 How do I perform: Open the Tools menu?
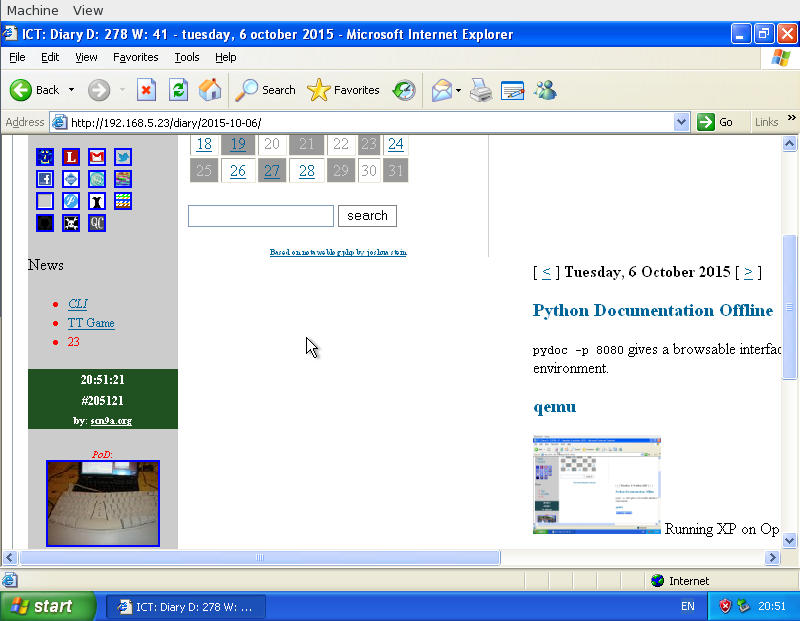pos(186,57)
